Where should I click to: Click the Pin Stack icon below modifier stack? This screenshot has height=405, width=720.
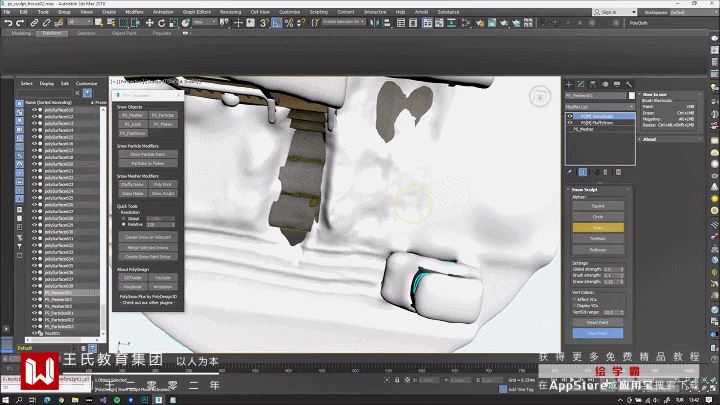point(570,172)
